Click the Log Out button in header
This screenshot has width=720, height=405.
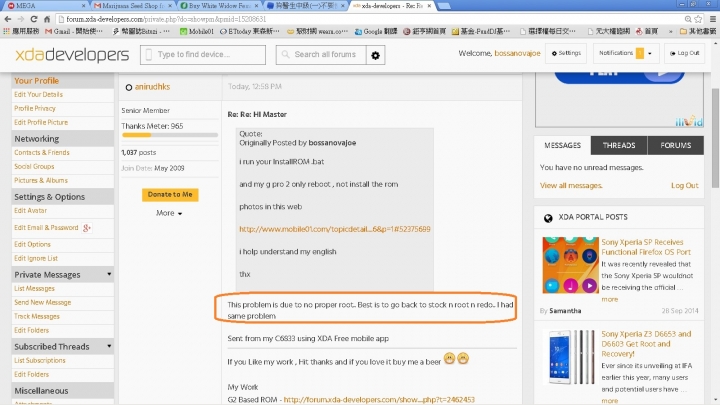pos(684,53)
